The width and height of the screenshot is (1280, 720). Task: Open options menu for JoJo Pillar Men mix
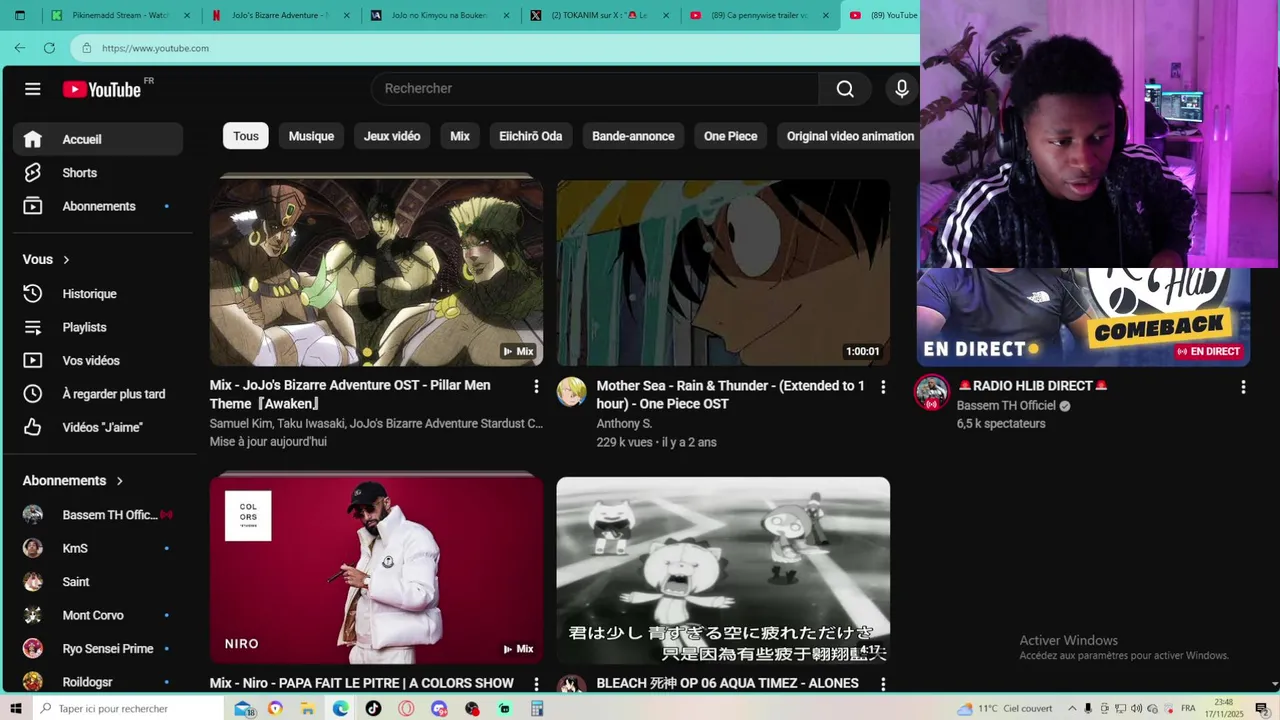(536, 386)
